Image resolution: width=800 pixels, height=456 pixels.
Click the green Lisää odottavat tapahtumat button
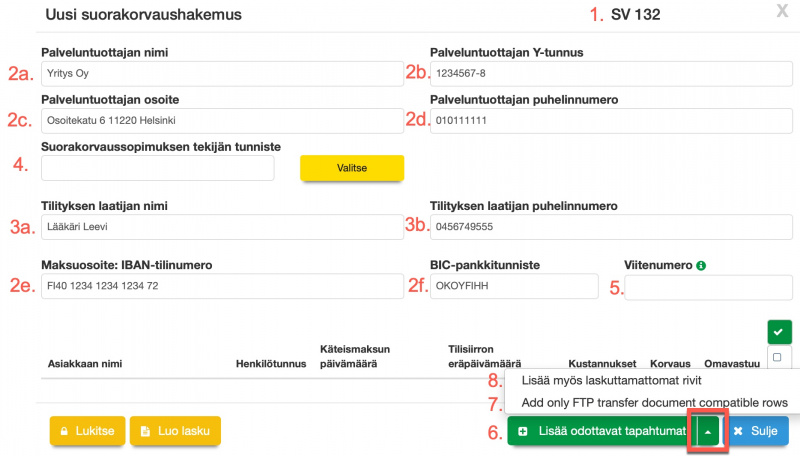[x=600, y=431]
